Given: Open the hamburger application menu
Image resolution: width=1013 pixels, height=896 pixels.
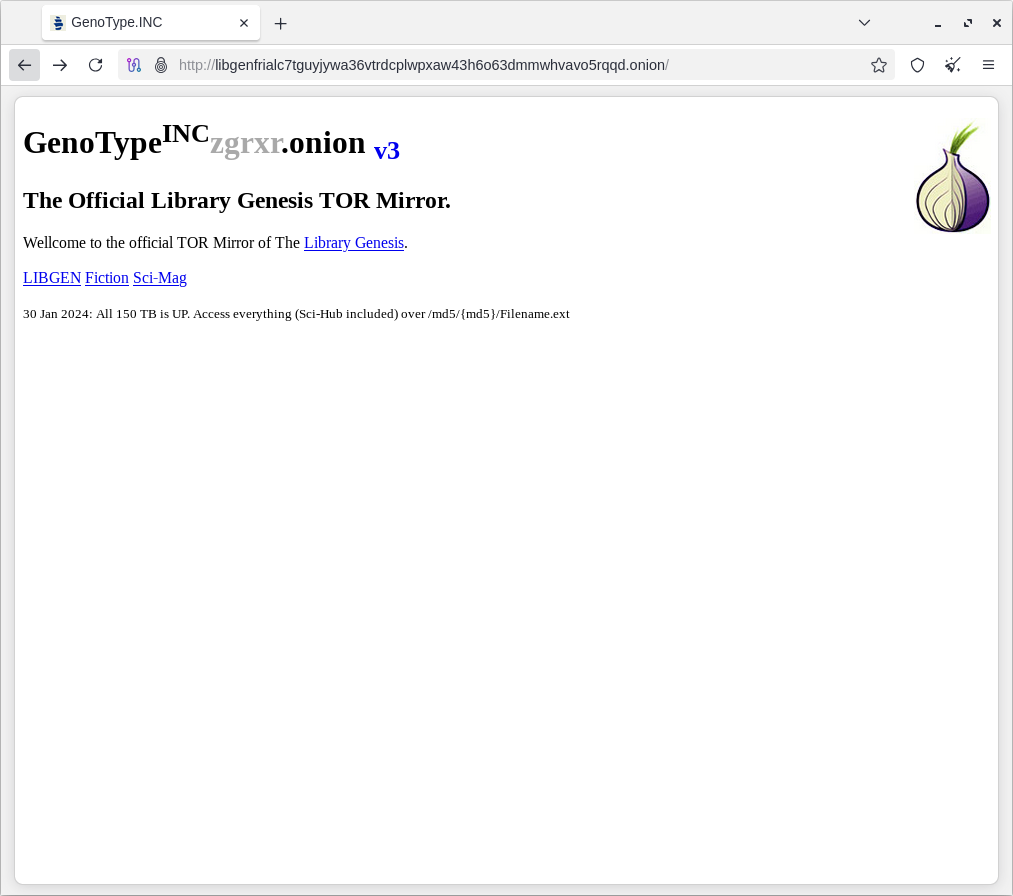Looking at the screenshot, I should coord(988,65).
